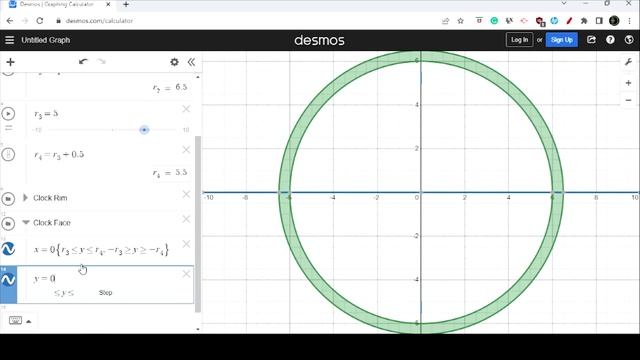
Task: Open a new browser tab
Action: 126,4
